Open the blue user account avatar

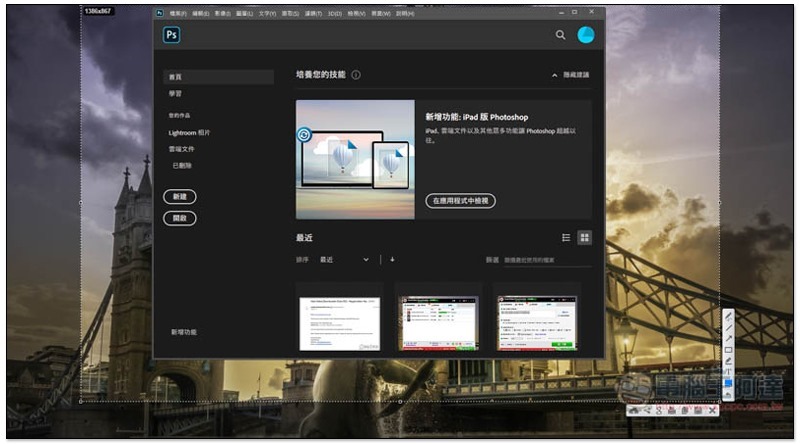click(x=586, y=35)
